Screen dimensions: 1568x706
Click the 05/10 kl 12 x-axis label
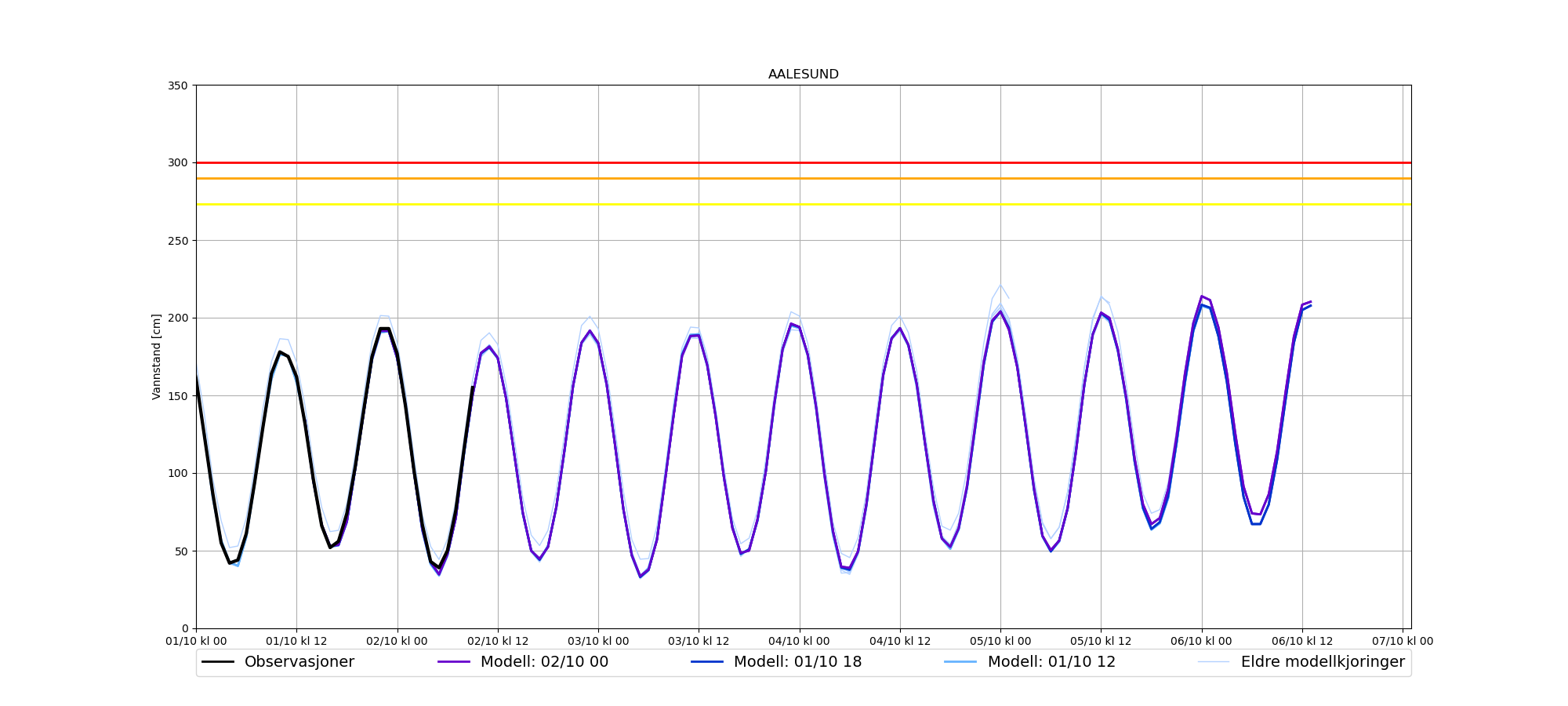coord(1101,642)
